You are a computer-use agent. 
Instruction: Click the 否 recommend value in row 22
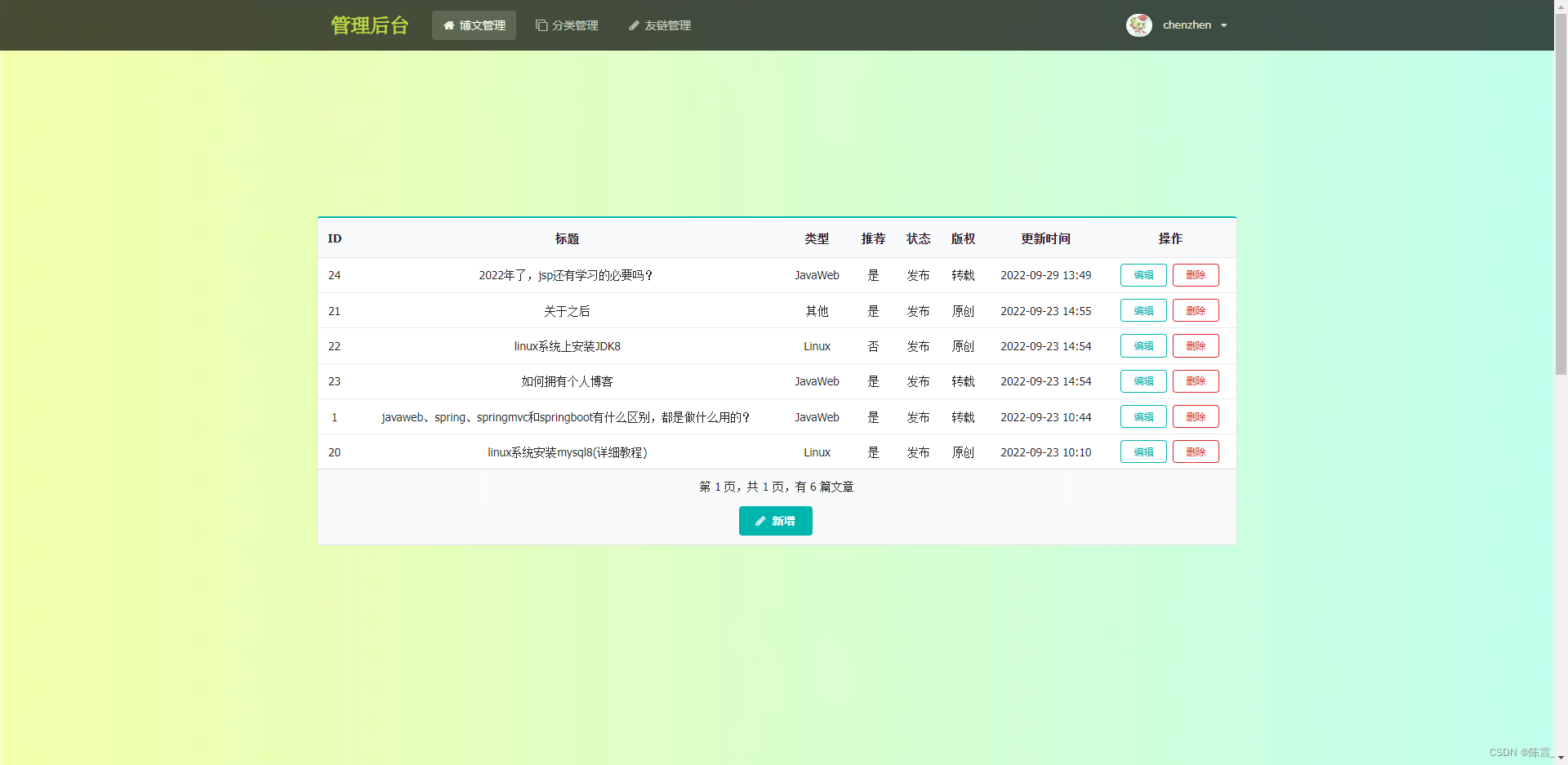[873, 346]
